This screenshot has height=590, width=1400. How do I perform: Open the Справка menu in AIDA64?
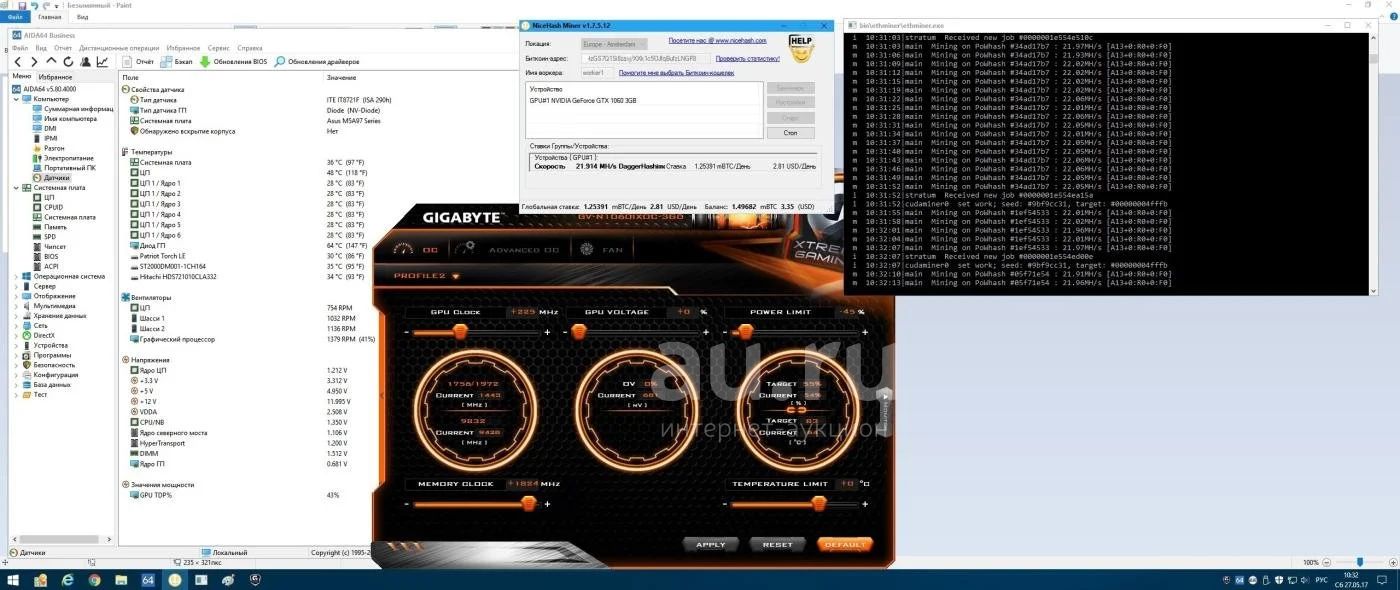point(250,47)
